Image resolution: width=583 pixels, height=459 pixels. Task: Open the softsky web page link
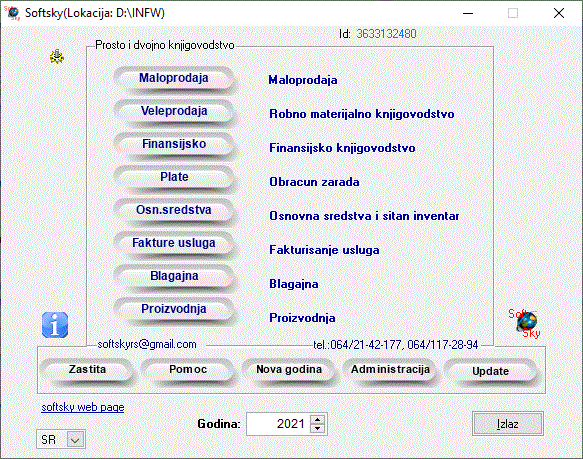point(83,407)
